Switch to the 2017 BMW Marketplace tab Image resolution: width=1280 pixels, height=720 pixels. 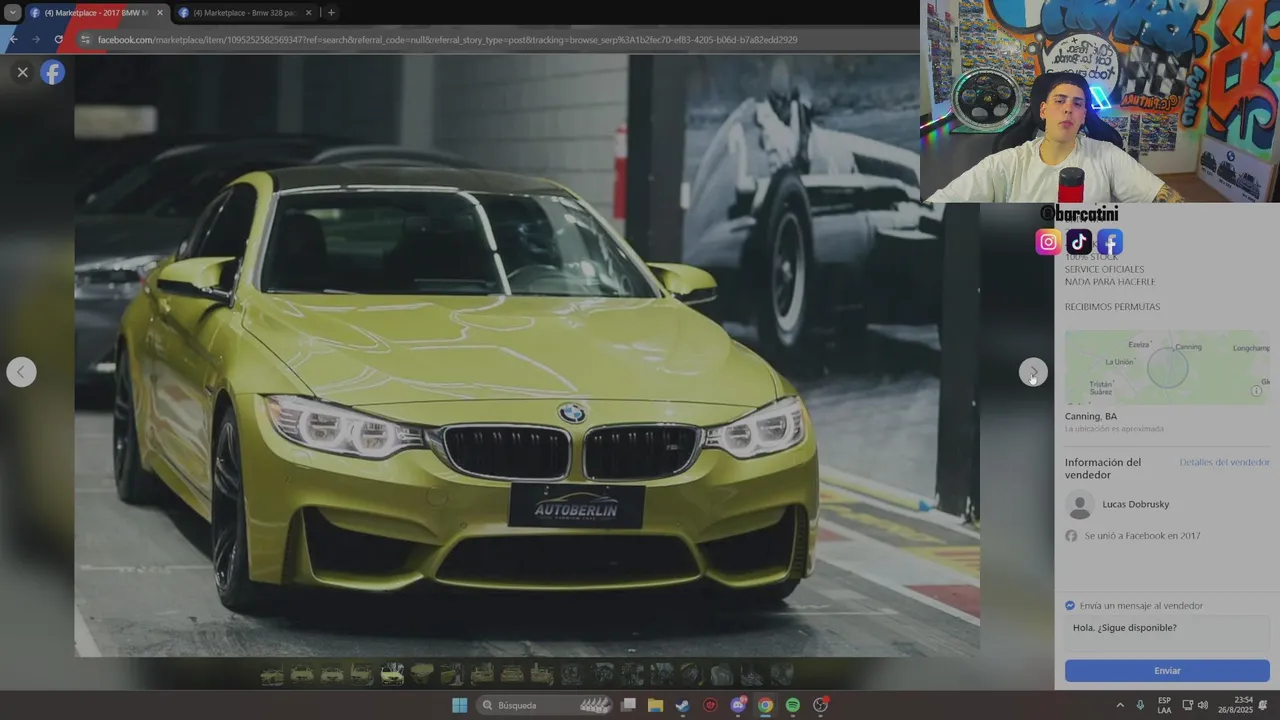click(x=95, y=13)
